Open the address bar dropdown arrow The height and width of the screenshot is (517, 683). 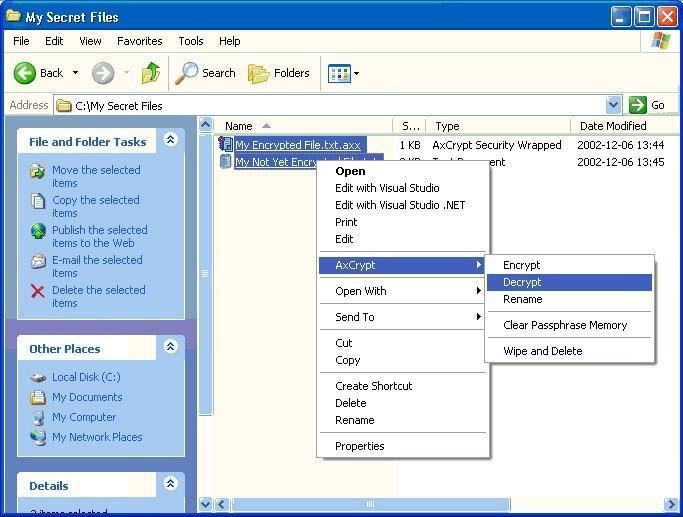[614, 105]
